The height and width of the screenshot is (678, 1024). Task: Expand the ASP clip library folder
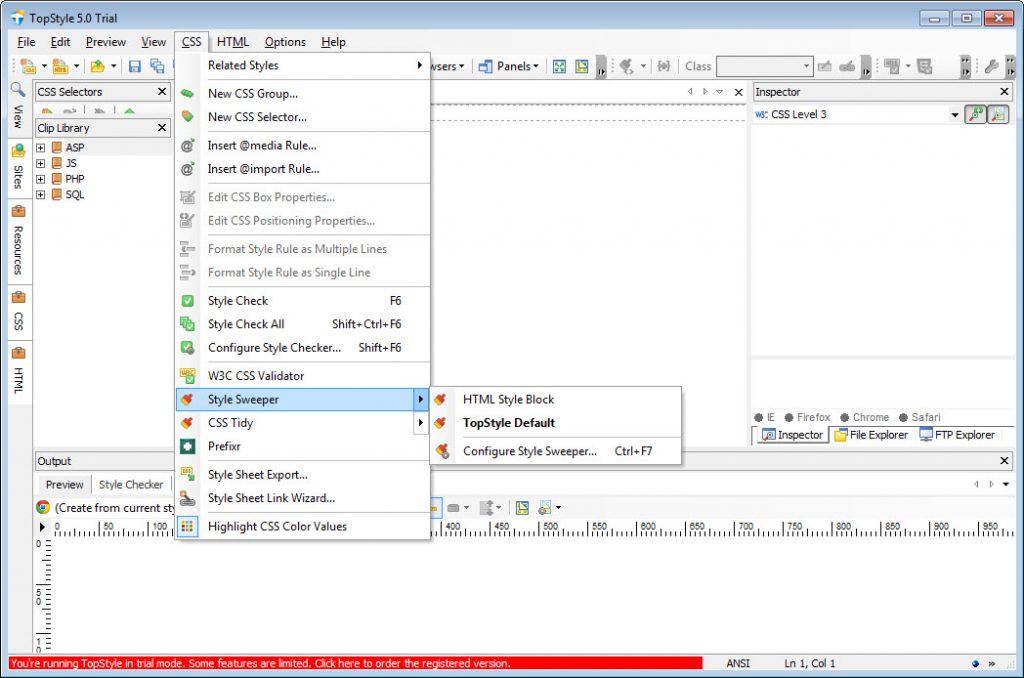tap(40, 148)
